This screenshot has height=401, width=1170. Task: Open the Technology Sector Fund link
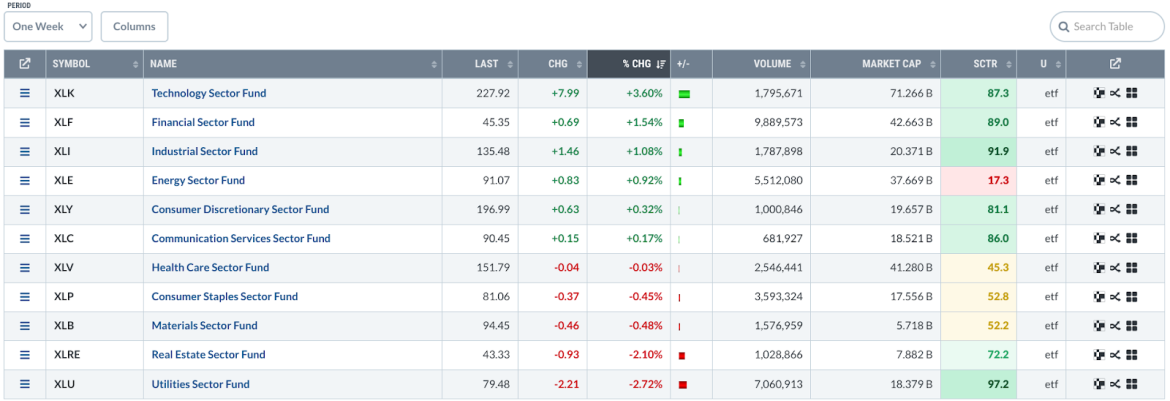tap(208, 93)
